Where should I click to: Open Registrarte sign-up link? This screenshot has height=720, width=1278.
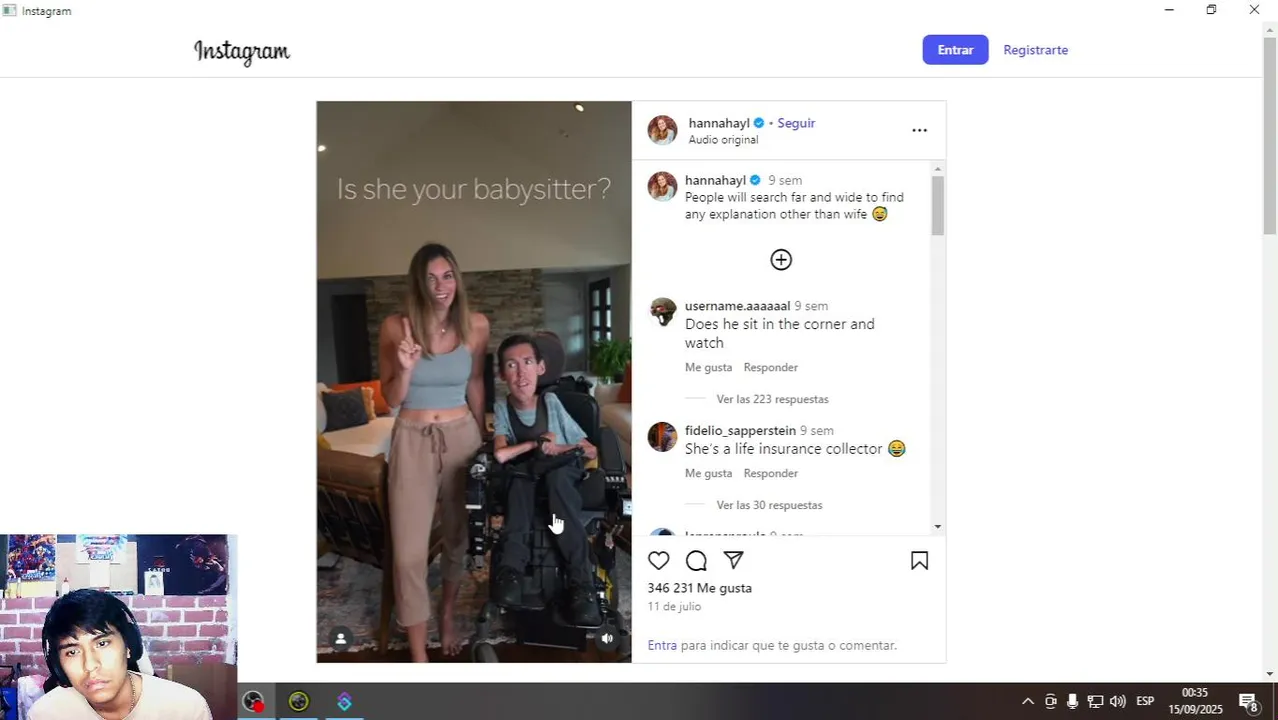(x=1035, y=50)
